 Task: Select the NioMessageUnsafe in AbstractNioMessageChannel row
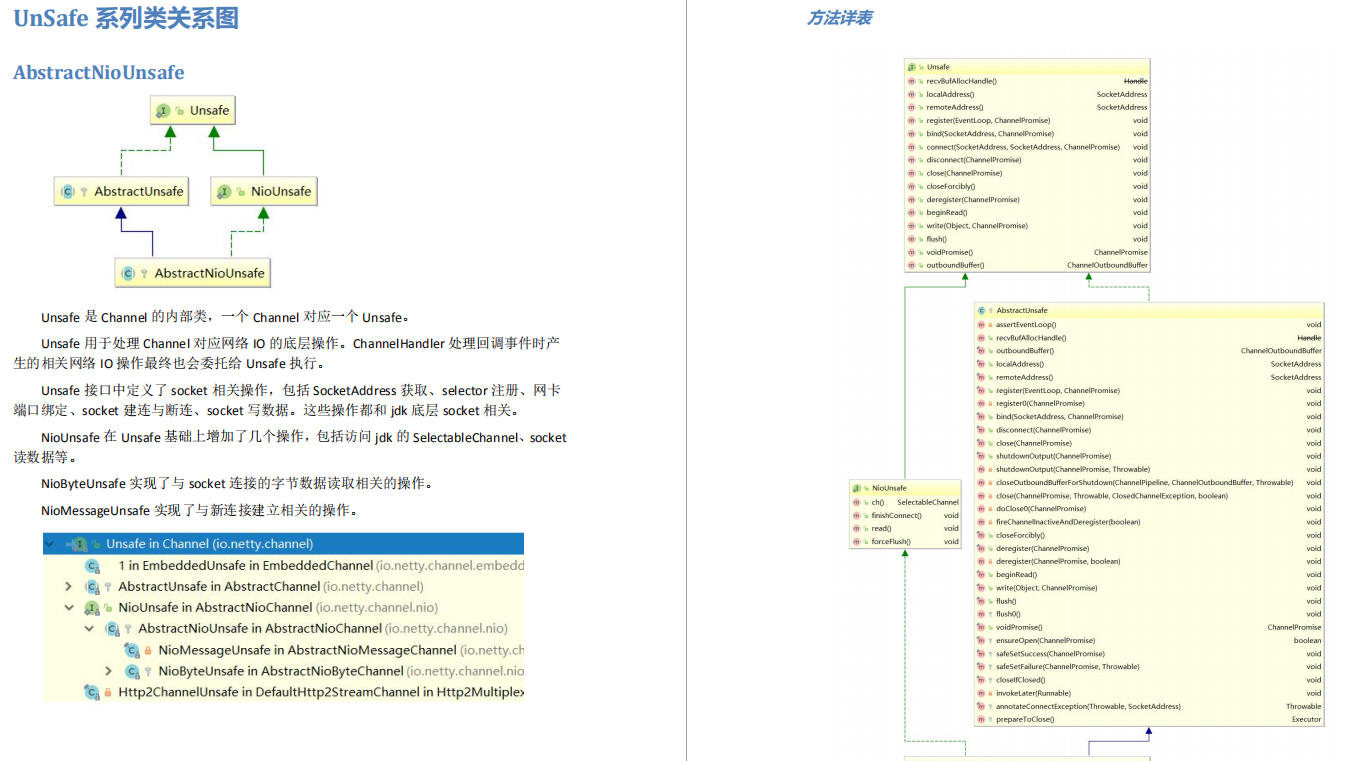(x=283, y=650)
